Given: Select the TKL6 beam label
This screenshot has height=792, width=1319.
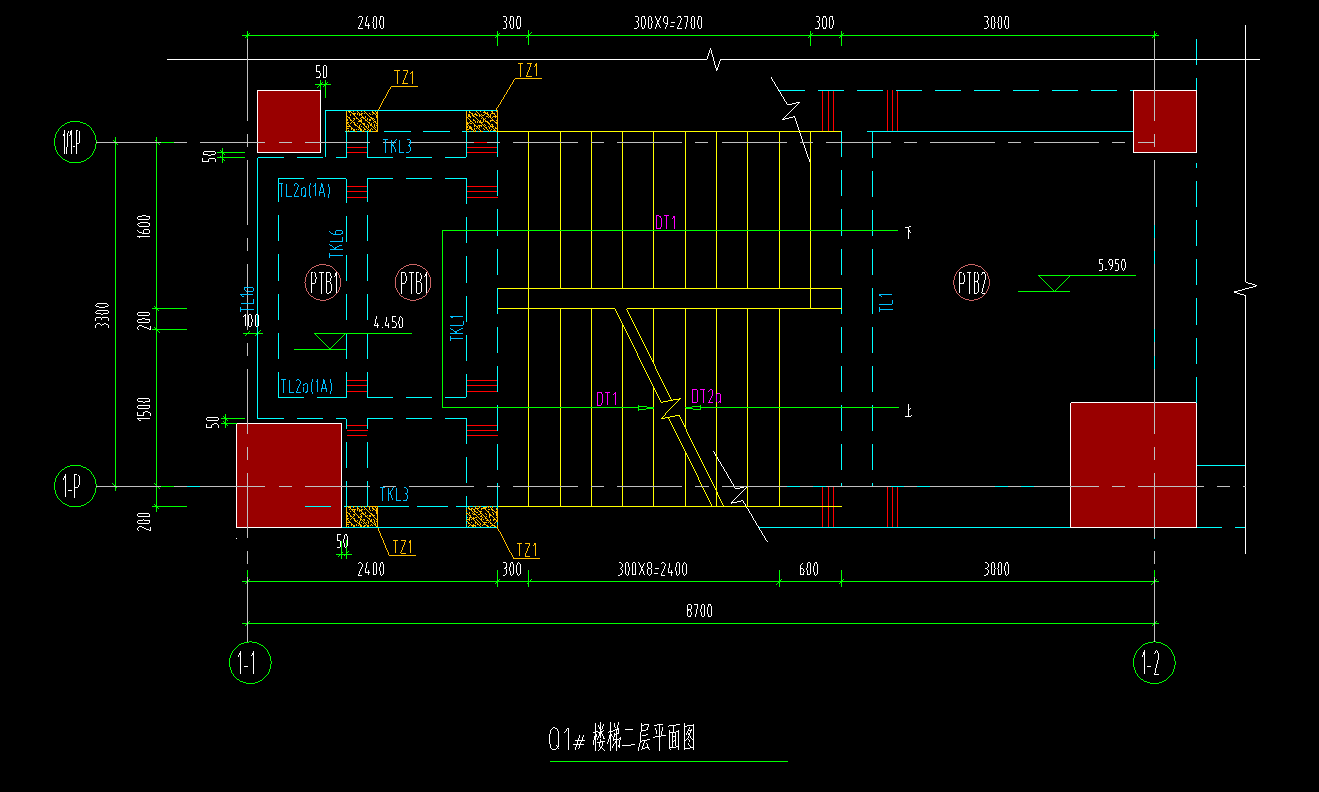Looking at the screenshot, I should pos(337,245).
